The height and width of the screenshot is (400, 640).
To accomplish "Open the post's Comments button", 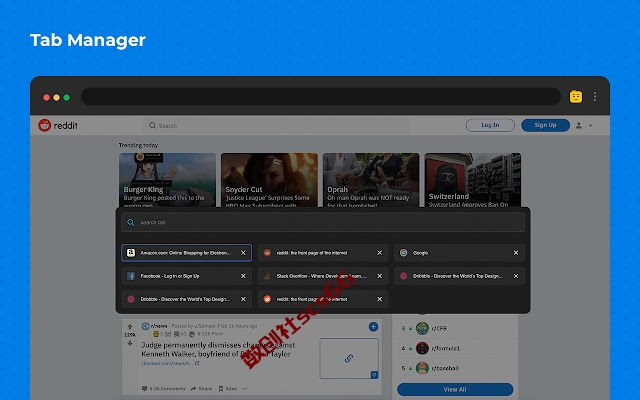I will (163, 389).
